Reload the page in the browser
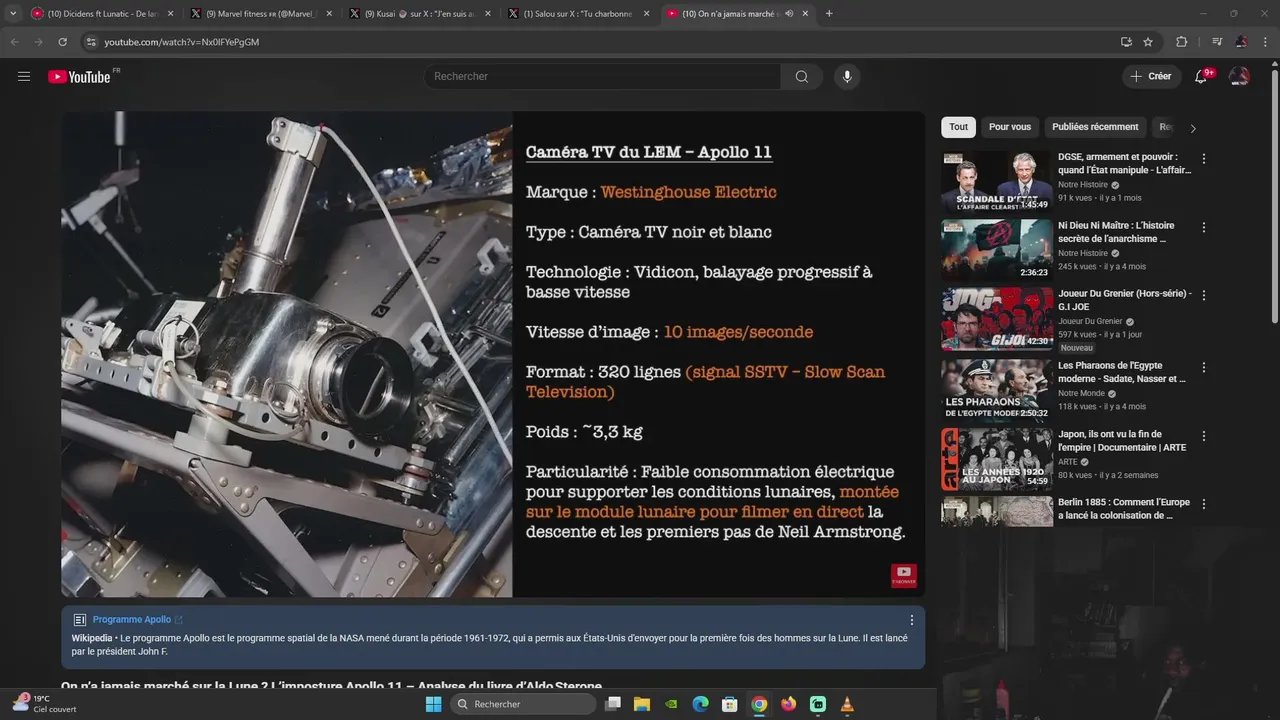The height and width of the screenshot is (720, 1280). (x=62, y=42)
